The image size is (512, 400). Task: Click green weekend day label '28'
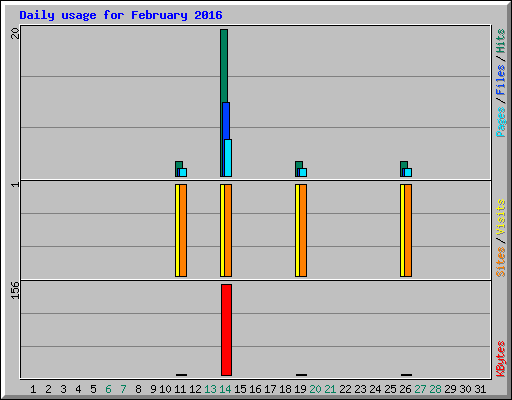coord(435,389)
